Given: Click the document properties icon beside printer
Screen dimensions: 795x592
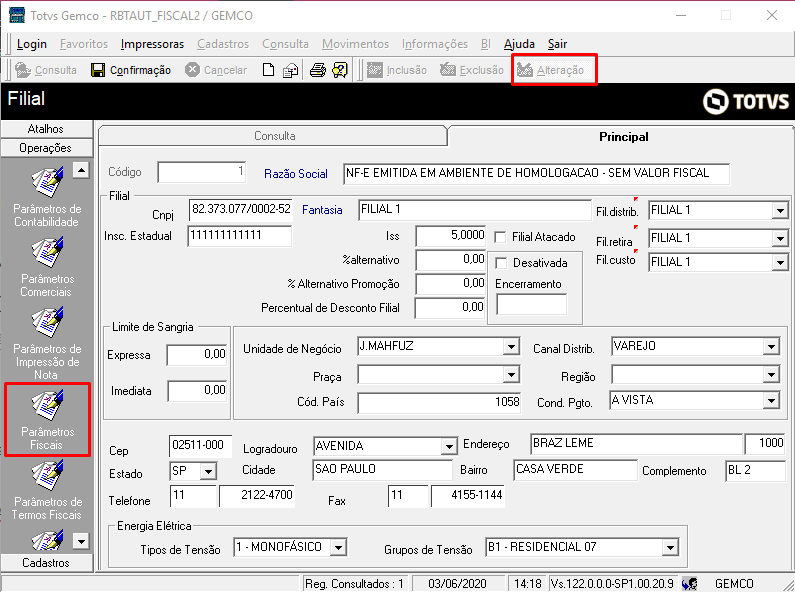Looking at the screenshot, I should click(x=290, y=70).
